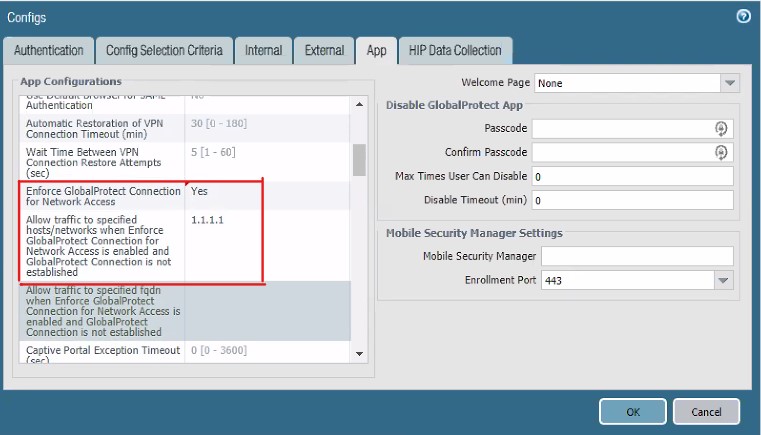Click the App Configurations scrollbar thumb
The height and width of the screenshot is (435, 761).
[359, 158]
